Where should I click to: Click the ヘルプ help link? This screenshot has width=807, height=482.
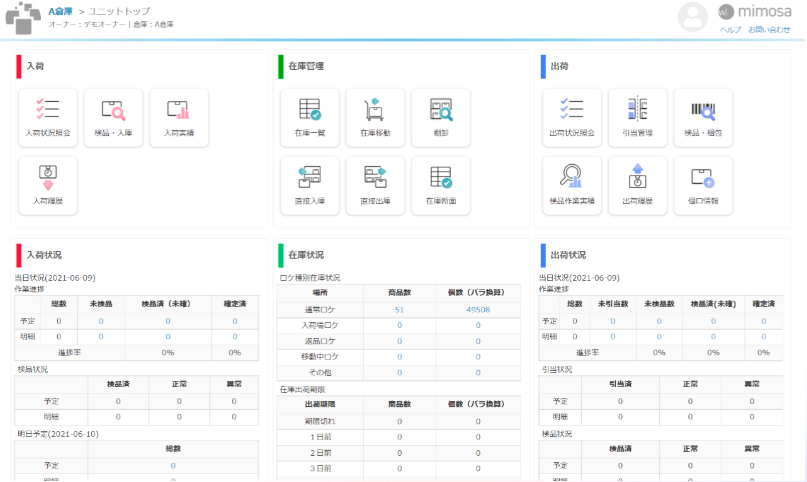coord(730,30)
